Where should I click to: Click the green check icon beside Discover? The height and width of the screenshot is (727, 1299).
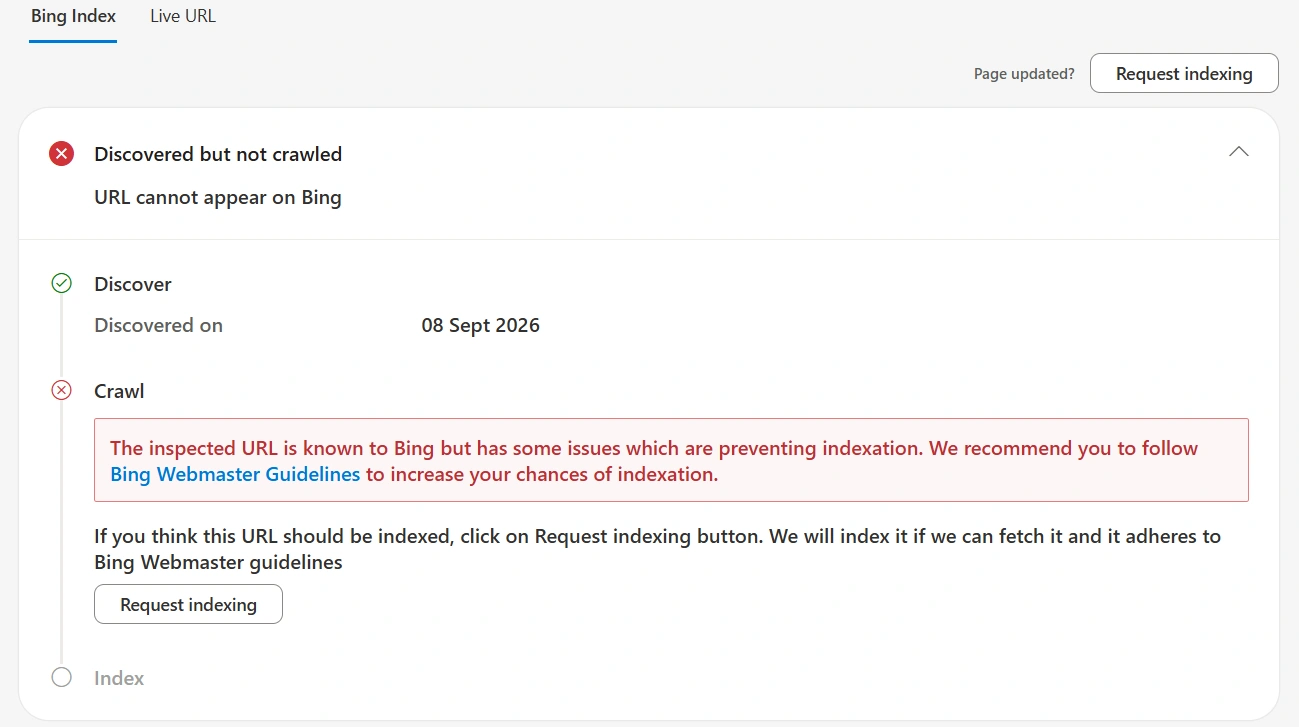click(x=62, y=284)
